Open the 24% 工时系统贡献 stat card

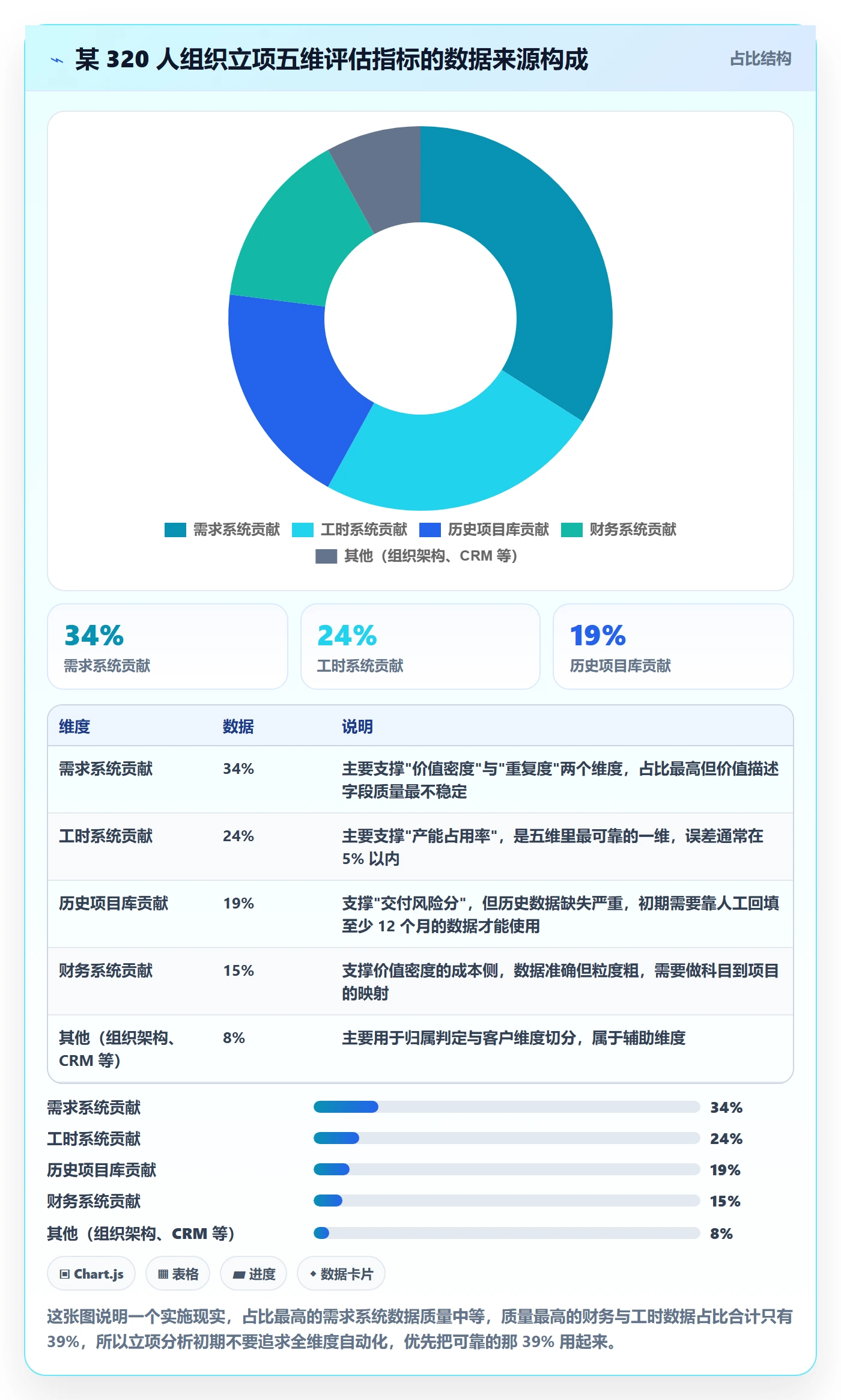click(421, 647)
